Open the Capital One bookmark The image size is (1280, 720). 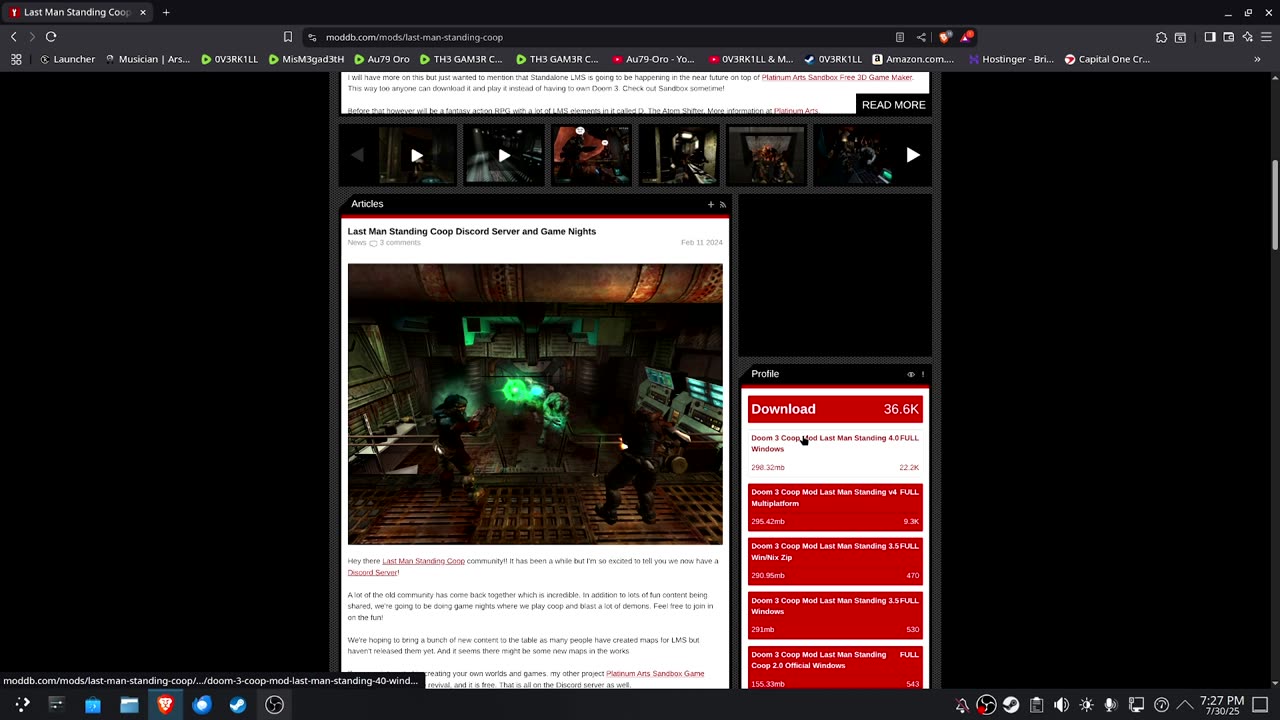coord(1107,59)
